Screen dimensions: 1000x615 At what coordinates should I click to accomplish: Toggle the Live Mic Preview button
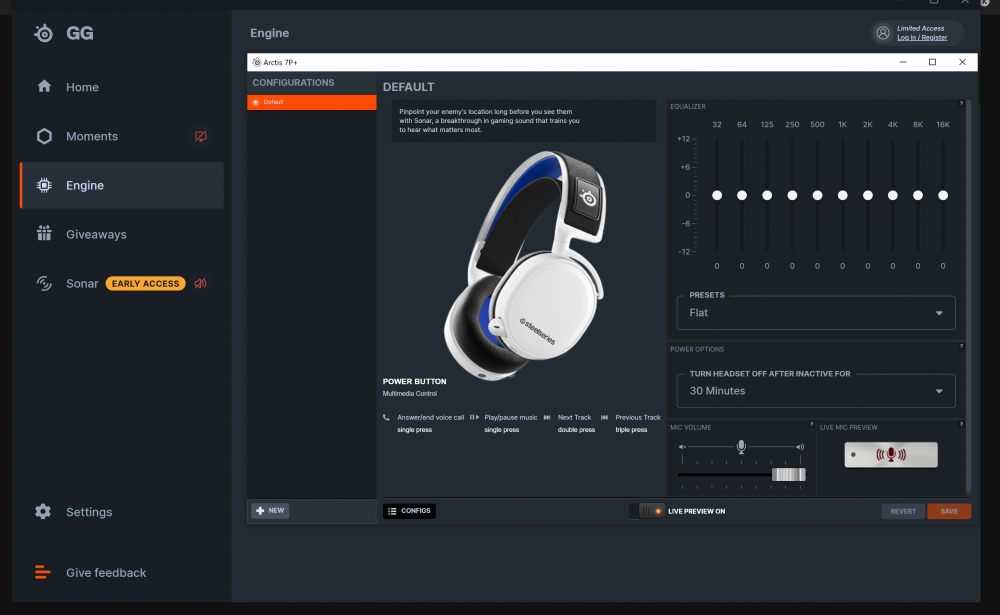pos(890,455)
